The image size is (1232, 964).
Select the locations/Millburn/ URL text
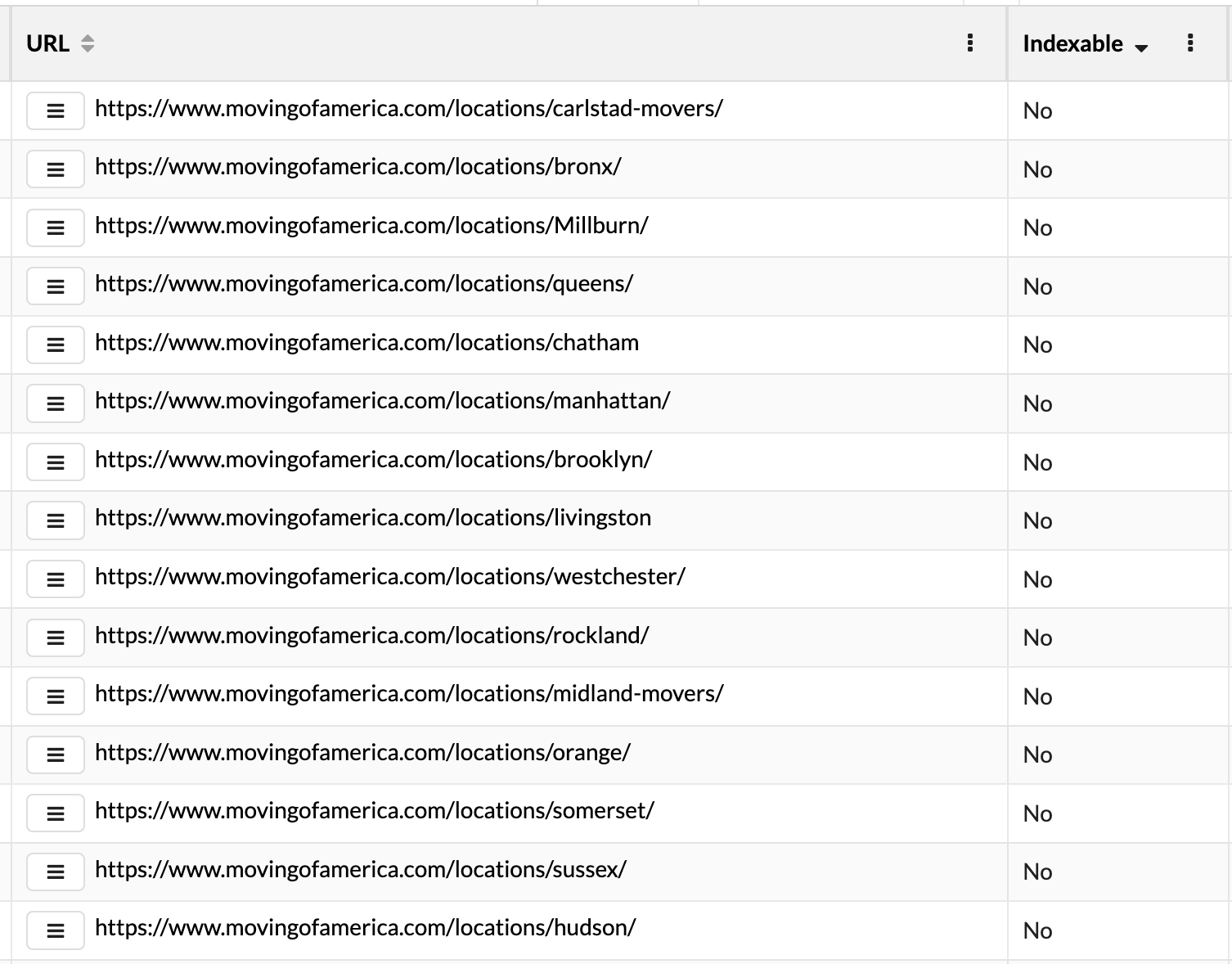[x=372, y=226]
